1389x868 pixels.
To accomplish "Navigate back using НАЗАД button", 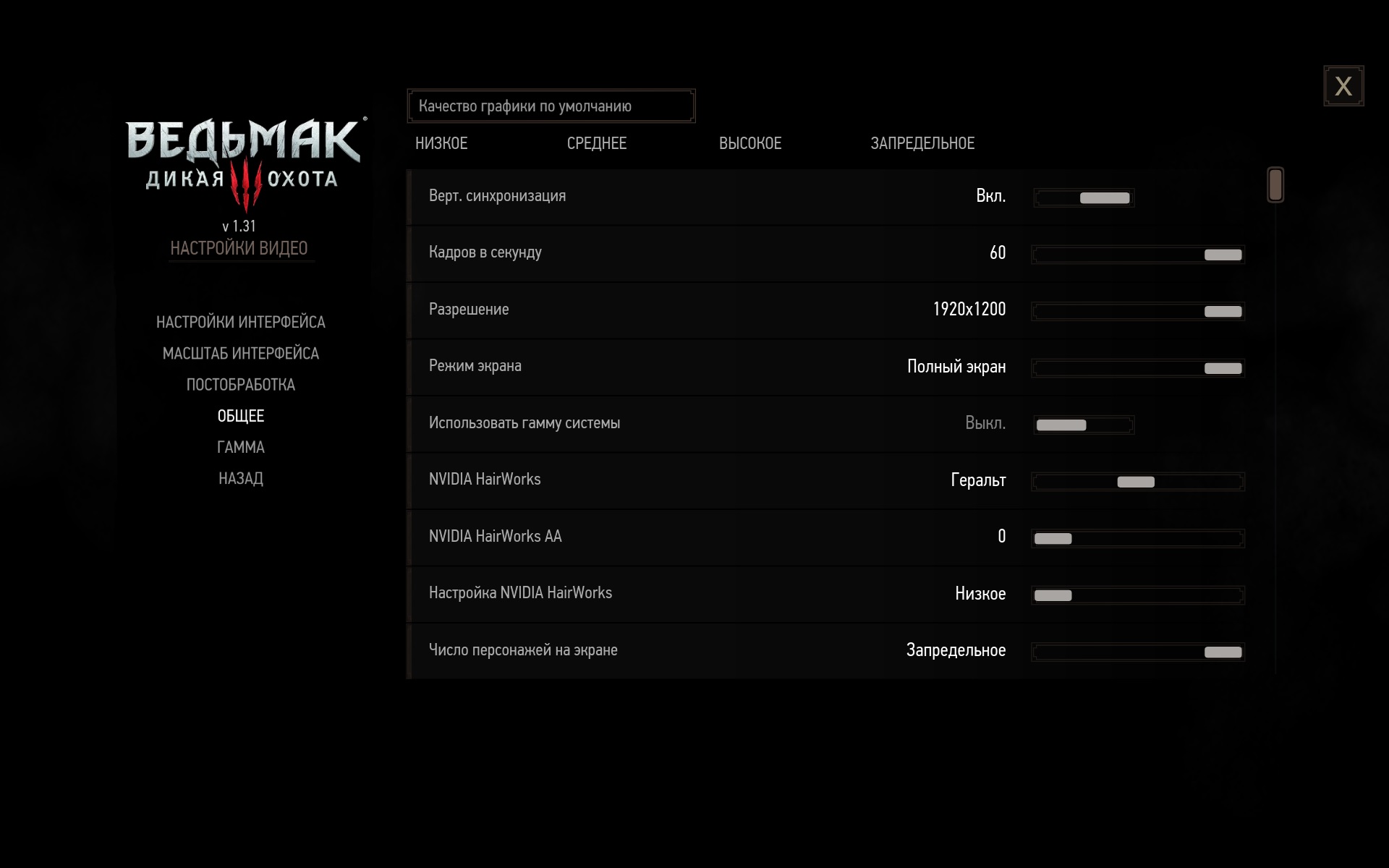I will [240, 479].
